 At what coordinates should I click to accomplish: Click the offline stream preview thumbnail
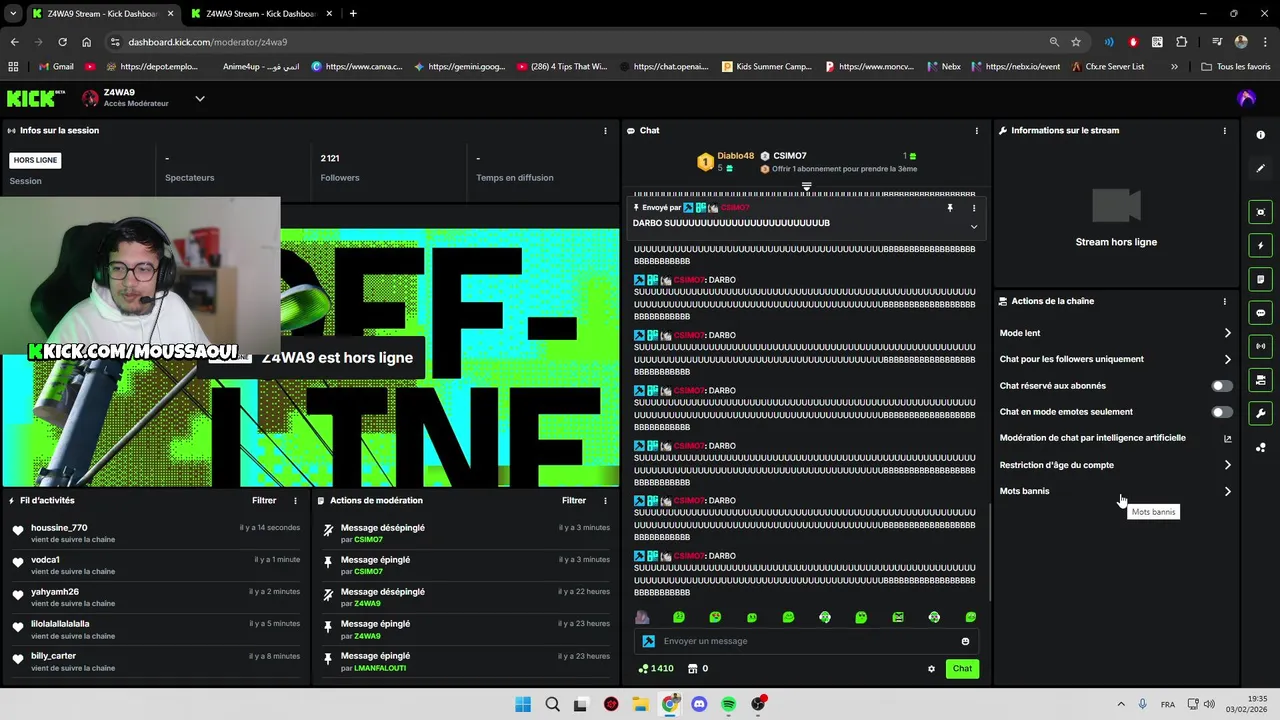(x=1116, y=206)
